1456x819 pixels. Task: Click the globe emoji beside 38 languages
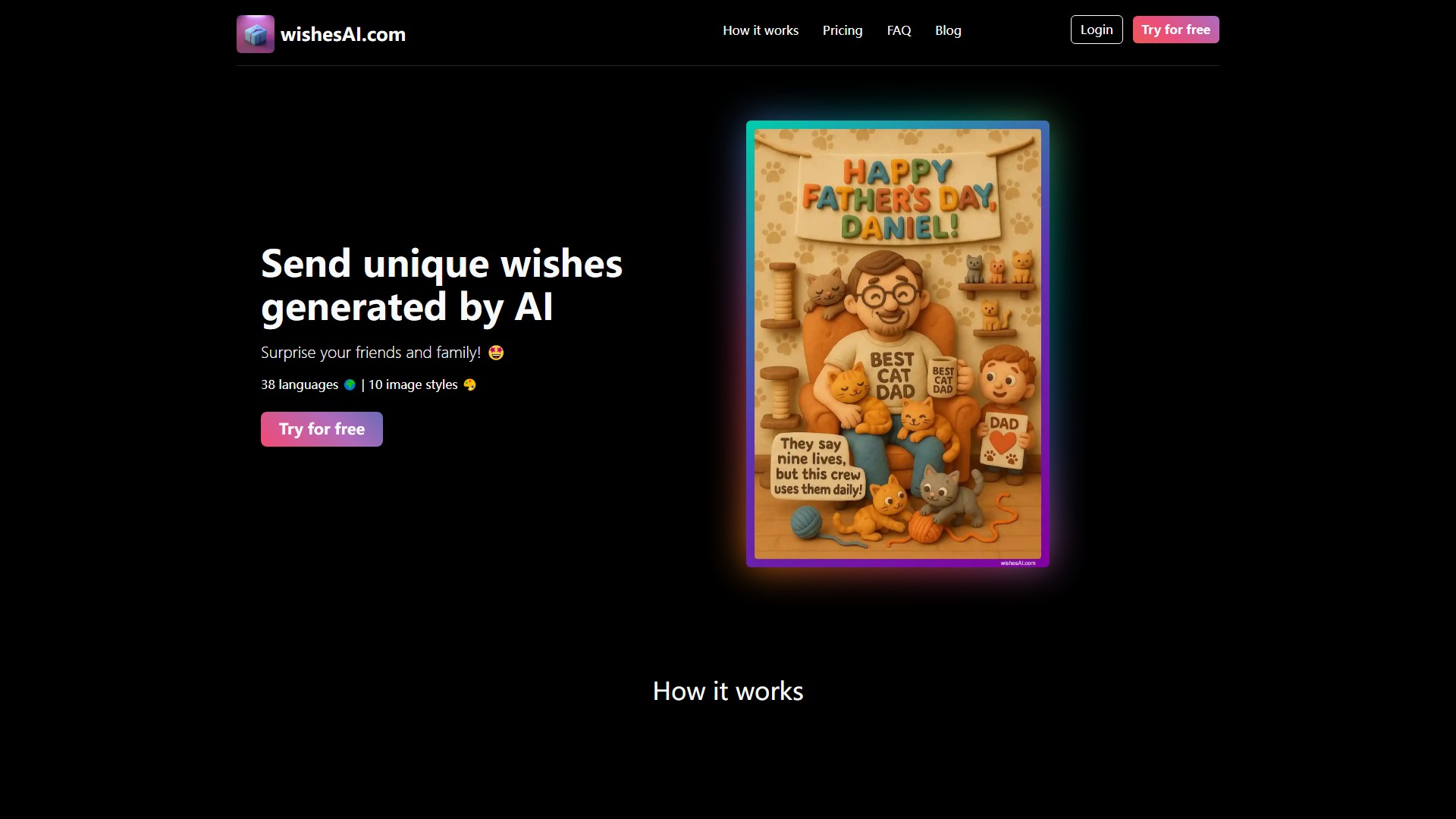[x=350, y=385]
